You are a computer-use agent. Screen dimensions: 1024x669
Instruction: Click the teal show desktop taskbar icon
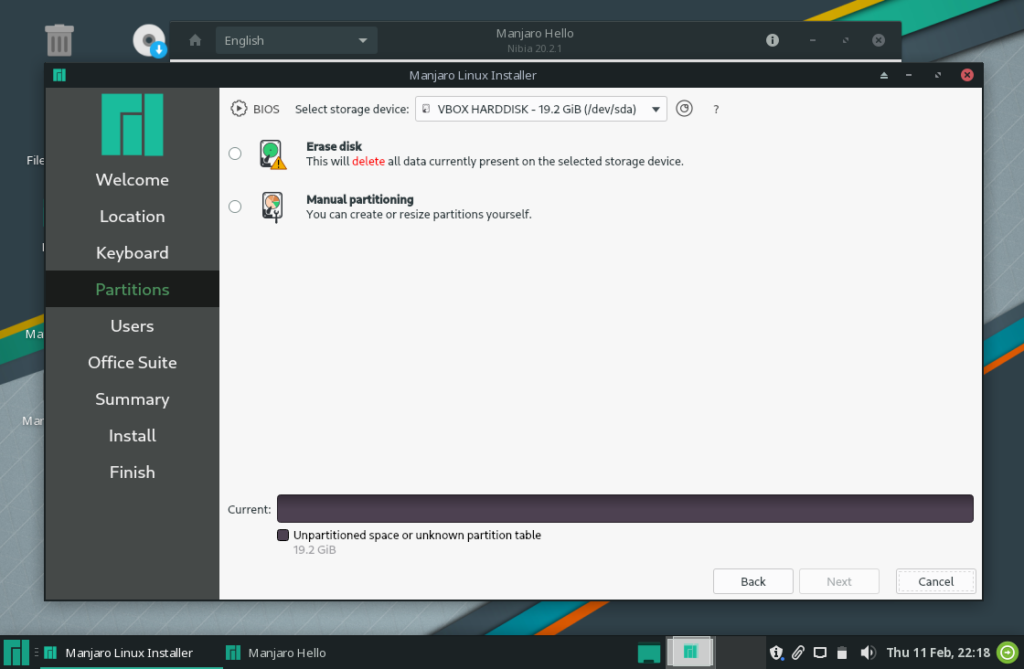(648, 653)
